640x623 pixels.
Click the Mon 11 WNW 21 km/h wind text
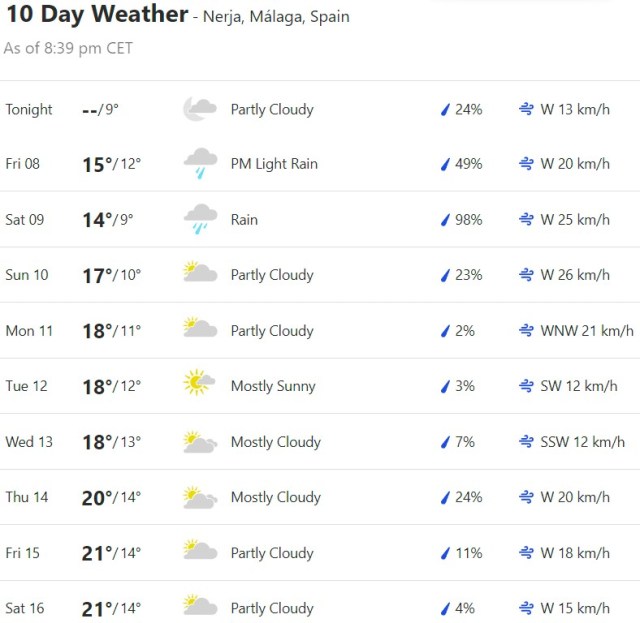click(x=587, y=330)
